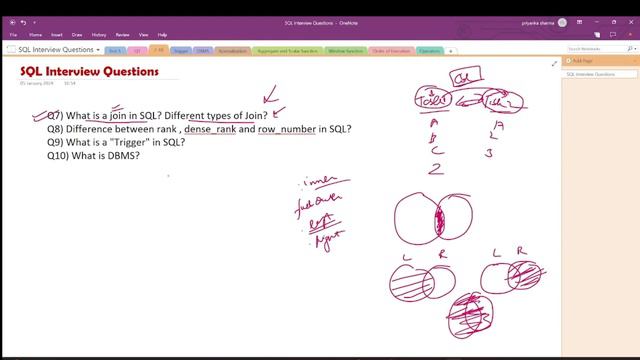This screenshot has width=640, height=360.
Task: Open Ribbon Display Options icon
Action: click(579, 22)
